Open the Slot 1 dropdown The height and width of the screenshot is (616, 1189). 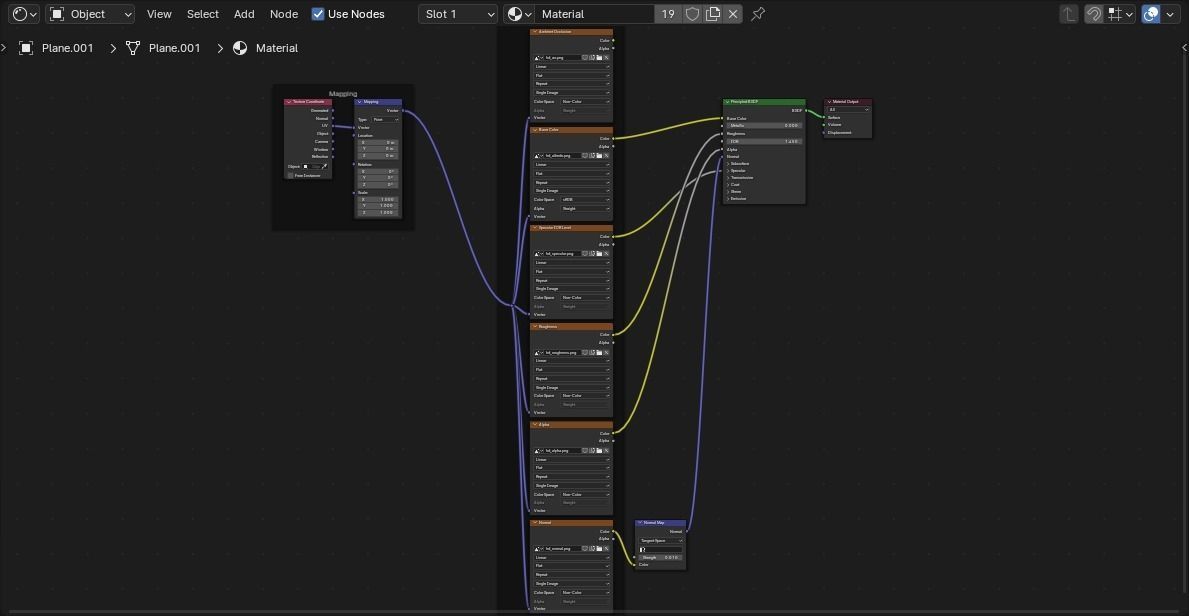point(457,14)
